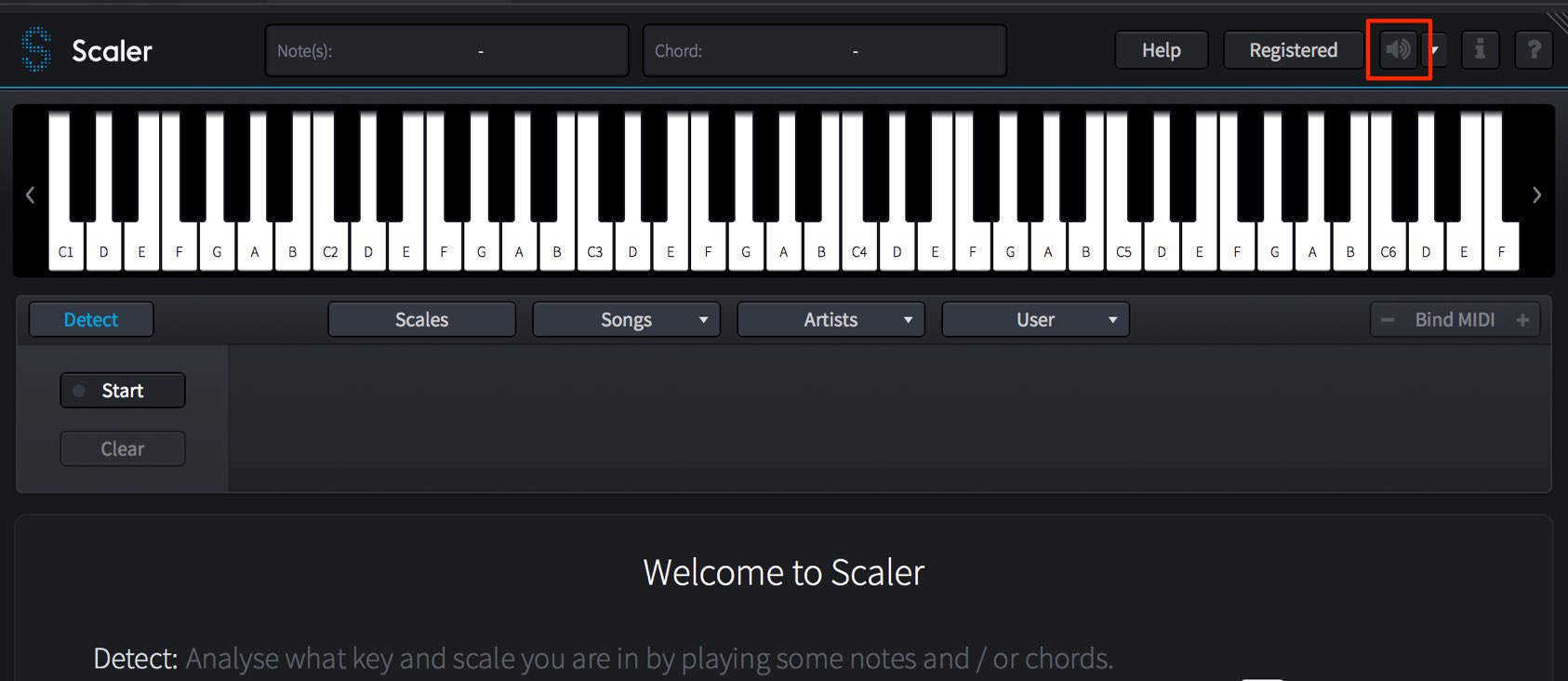The width and height of the screenshot is (1568, 681).
Task: Open the User dropdown
Action: [1035, 319]
